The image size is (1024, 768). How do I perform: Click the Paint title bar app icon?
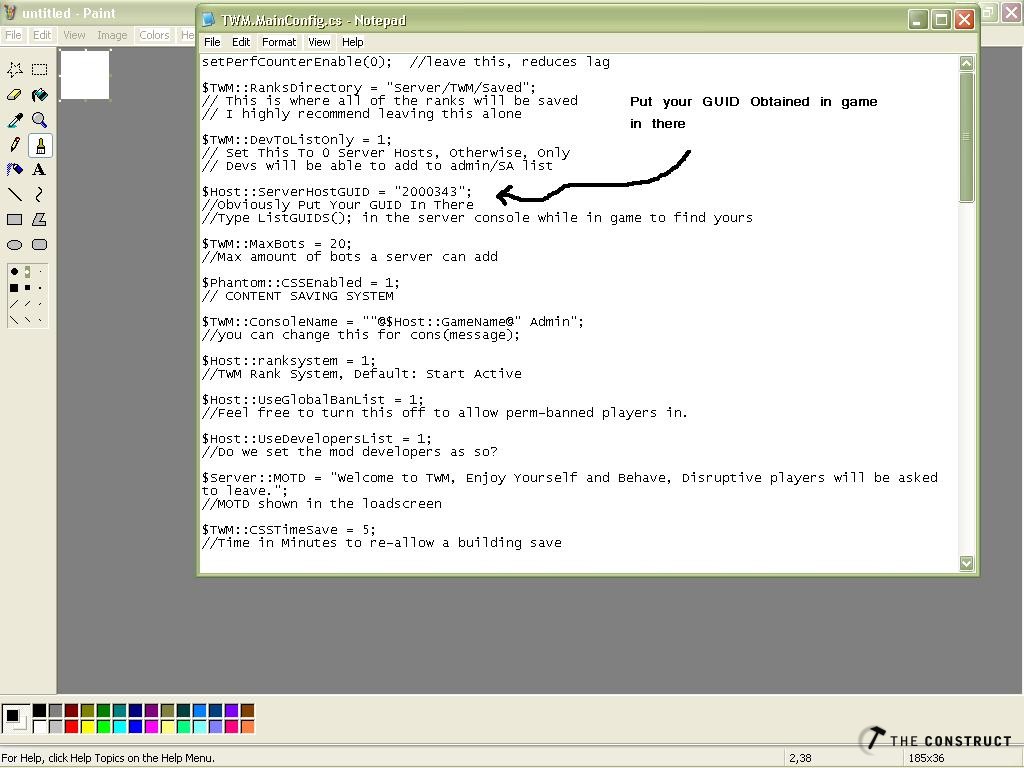[9, 12]
